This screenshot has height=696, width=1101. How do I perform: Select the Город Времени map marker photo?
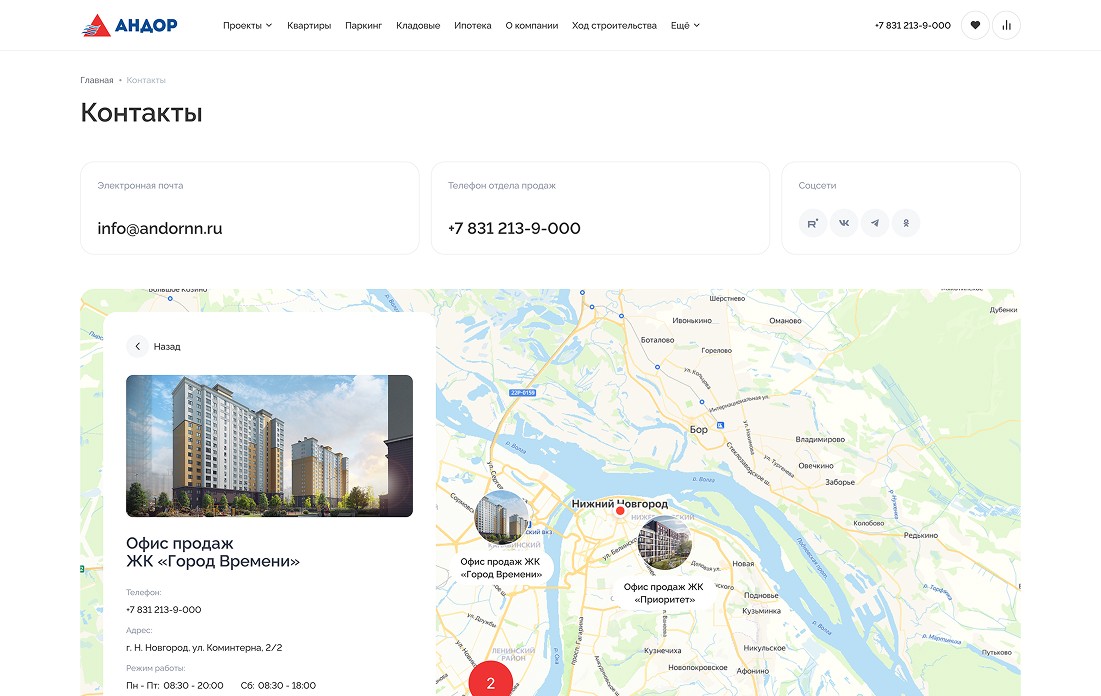(x=501, y=518)
